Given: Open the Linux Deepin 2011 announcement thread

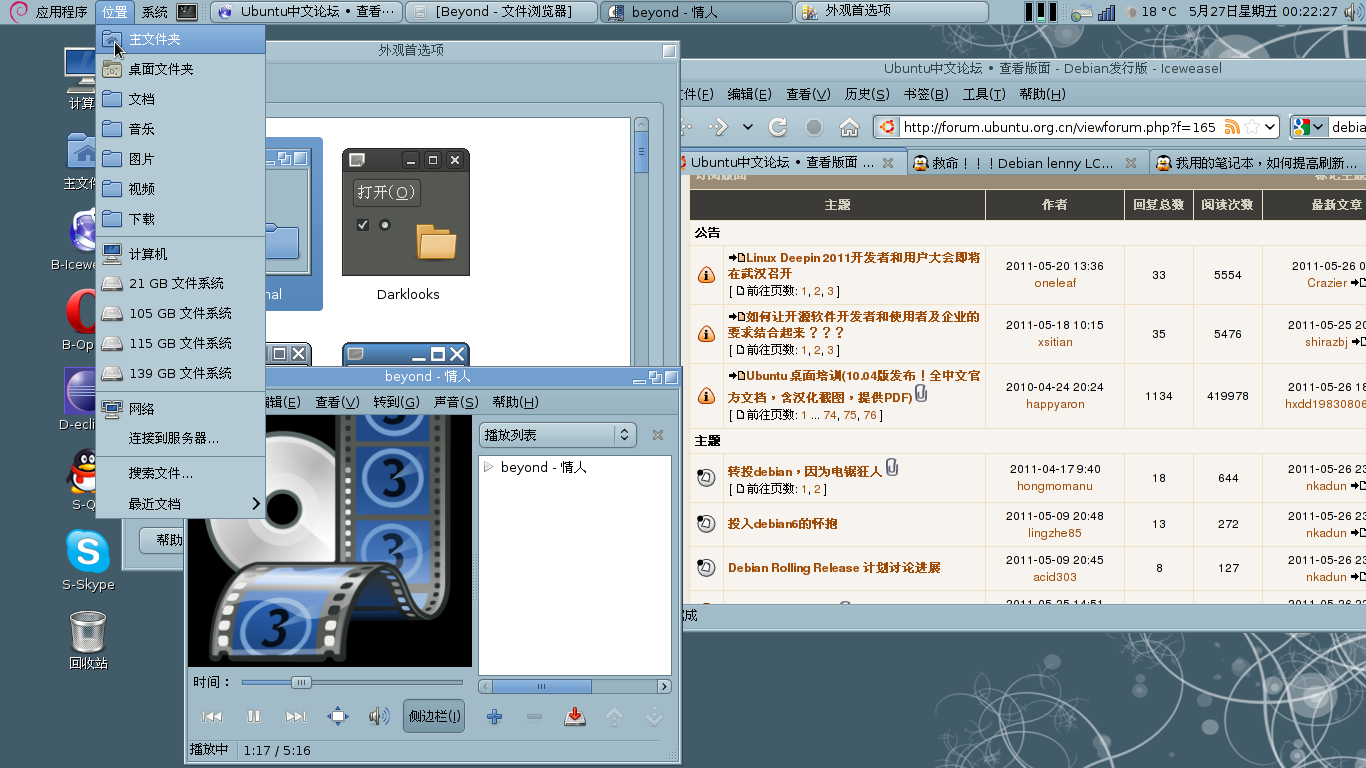Looking at the screenshot, I should 854,265.
